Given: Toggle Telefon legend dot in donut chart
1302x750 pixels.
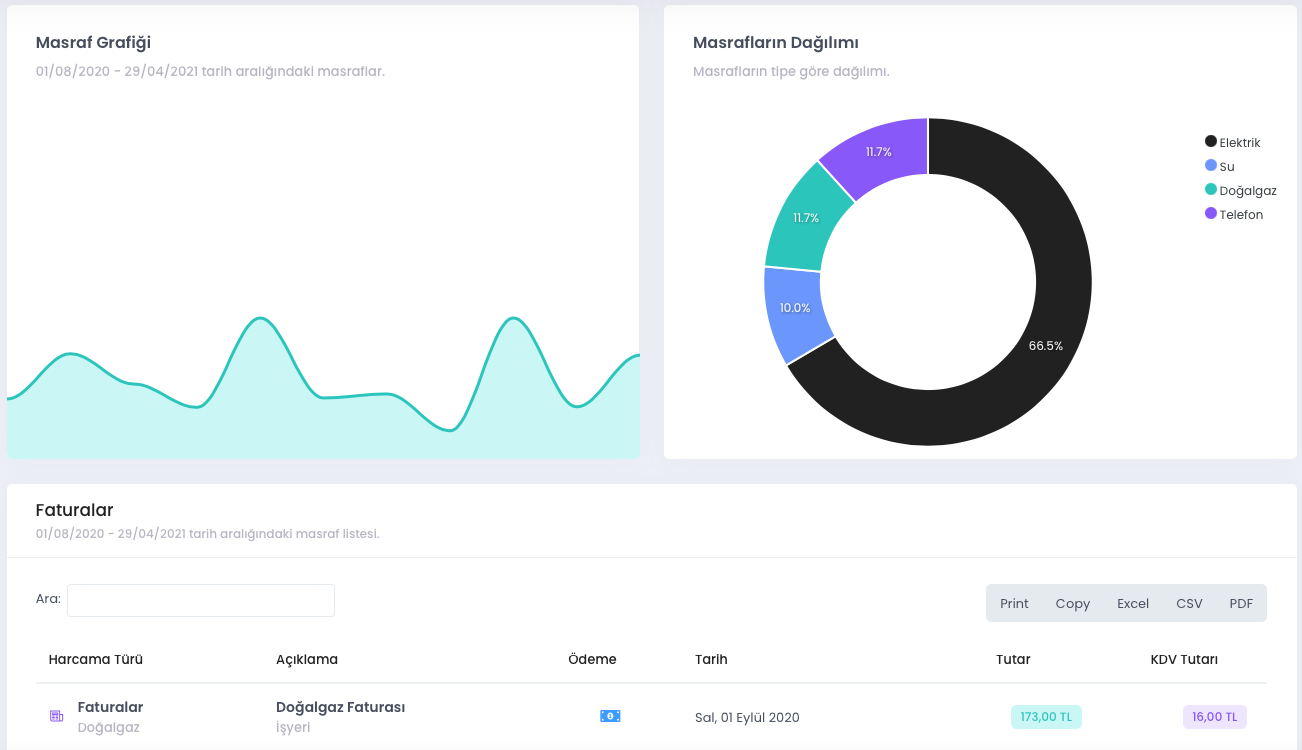Looking at the screenshot, I should [1211, 214].
